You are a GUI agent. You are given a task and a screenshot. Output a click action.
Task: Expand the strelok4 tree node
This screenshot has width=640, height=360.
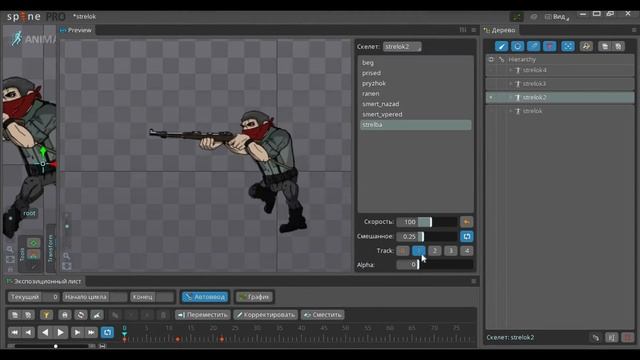[x=510, y=70]
